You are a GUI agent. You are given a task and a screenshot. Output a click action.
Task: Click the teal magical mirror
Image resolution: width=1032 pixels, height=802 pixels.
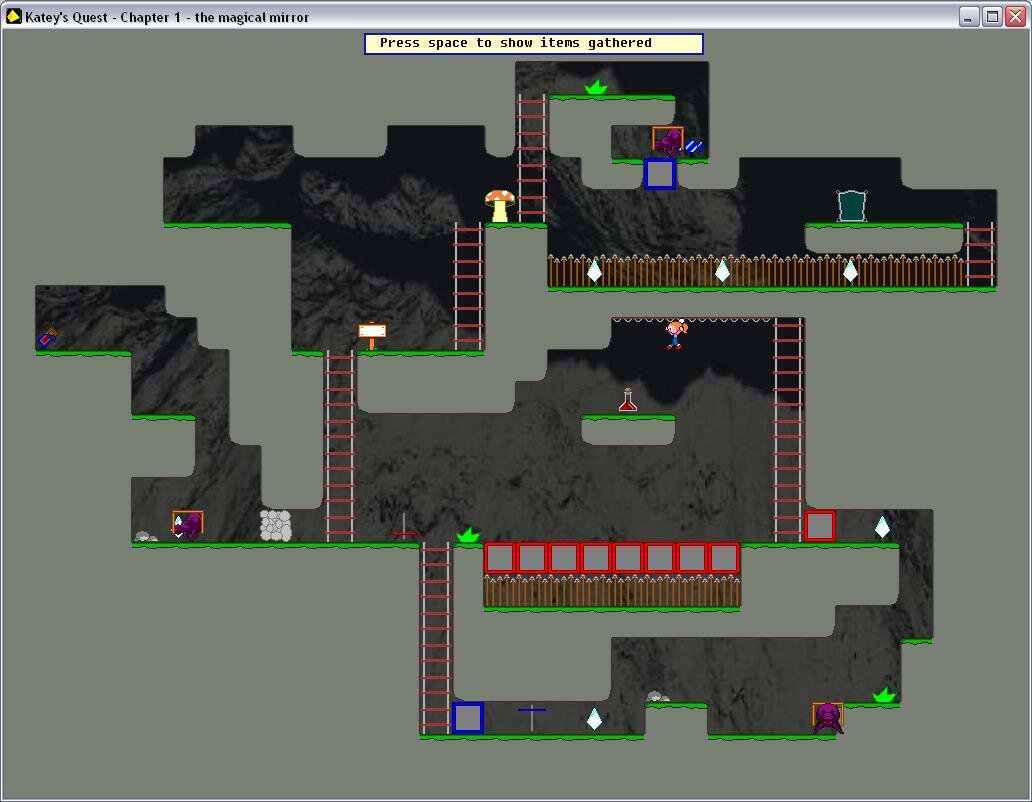(852, 206)
